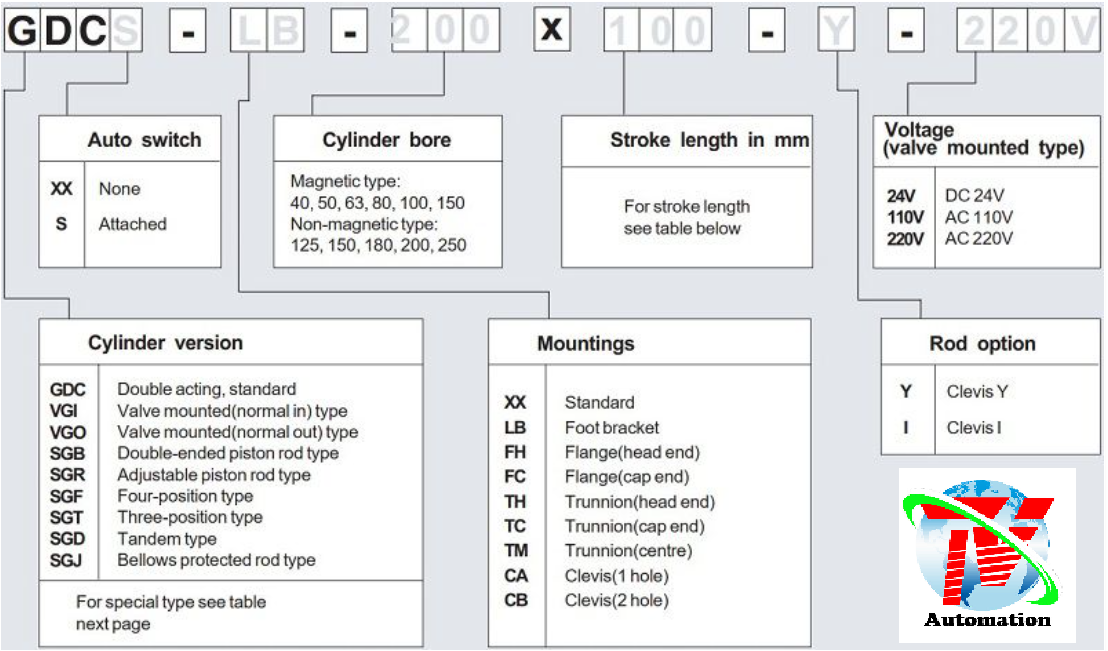This screenshot has height=651, width=1108.
Task: Click the "Mountings" table header
Action: click(x=586, y=344)
